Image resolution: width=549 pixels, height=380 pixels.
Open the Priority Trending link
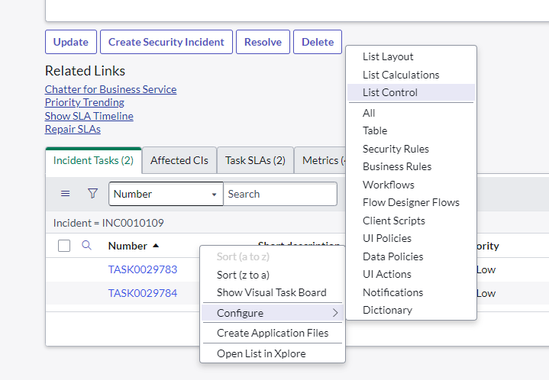coord(84,102)
